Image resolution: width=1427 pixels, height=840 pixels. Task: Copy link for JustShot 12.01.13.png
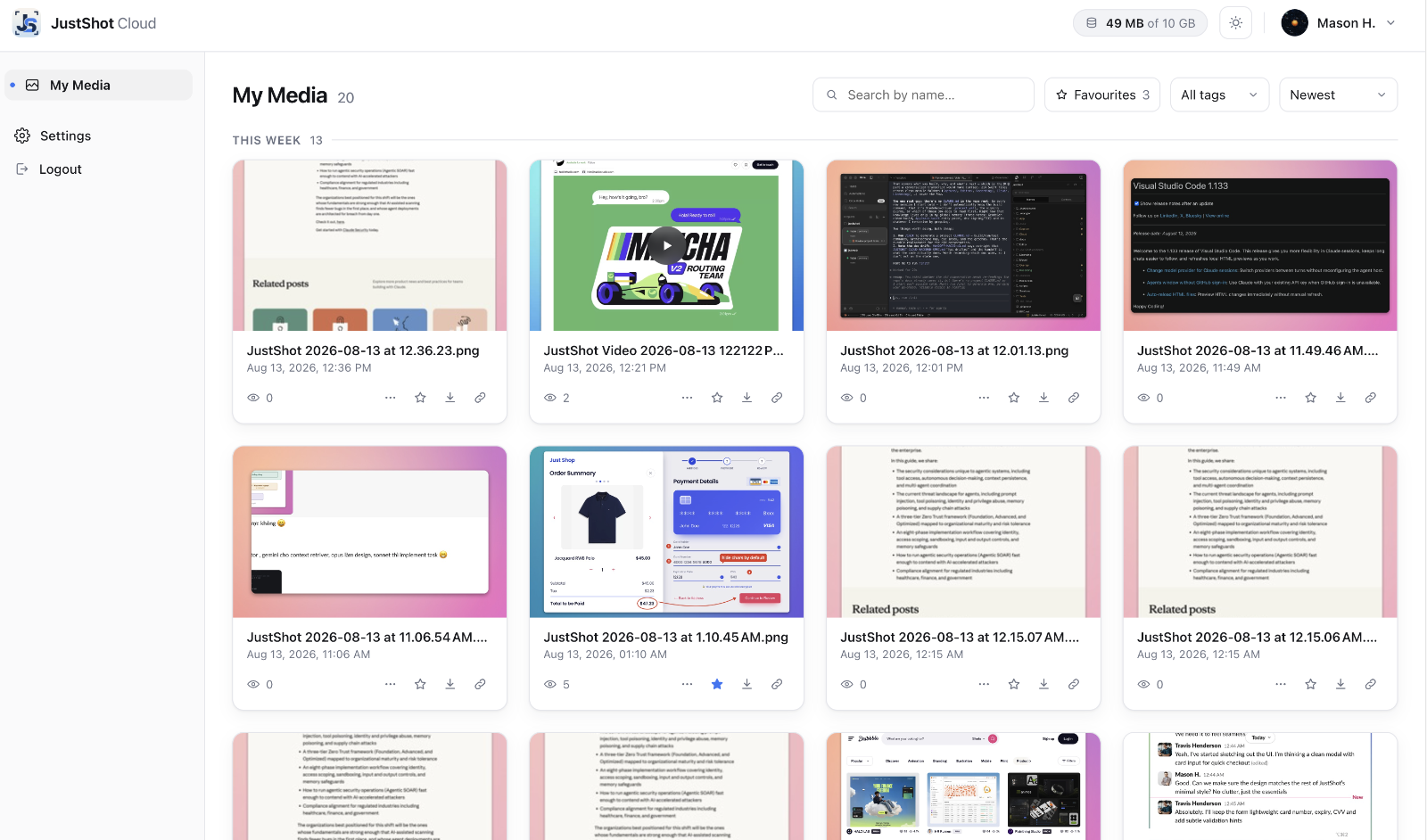pos(1074,398)
